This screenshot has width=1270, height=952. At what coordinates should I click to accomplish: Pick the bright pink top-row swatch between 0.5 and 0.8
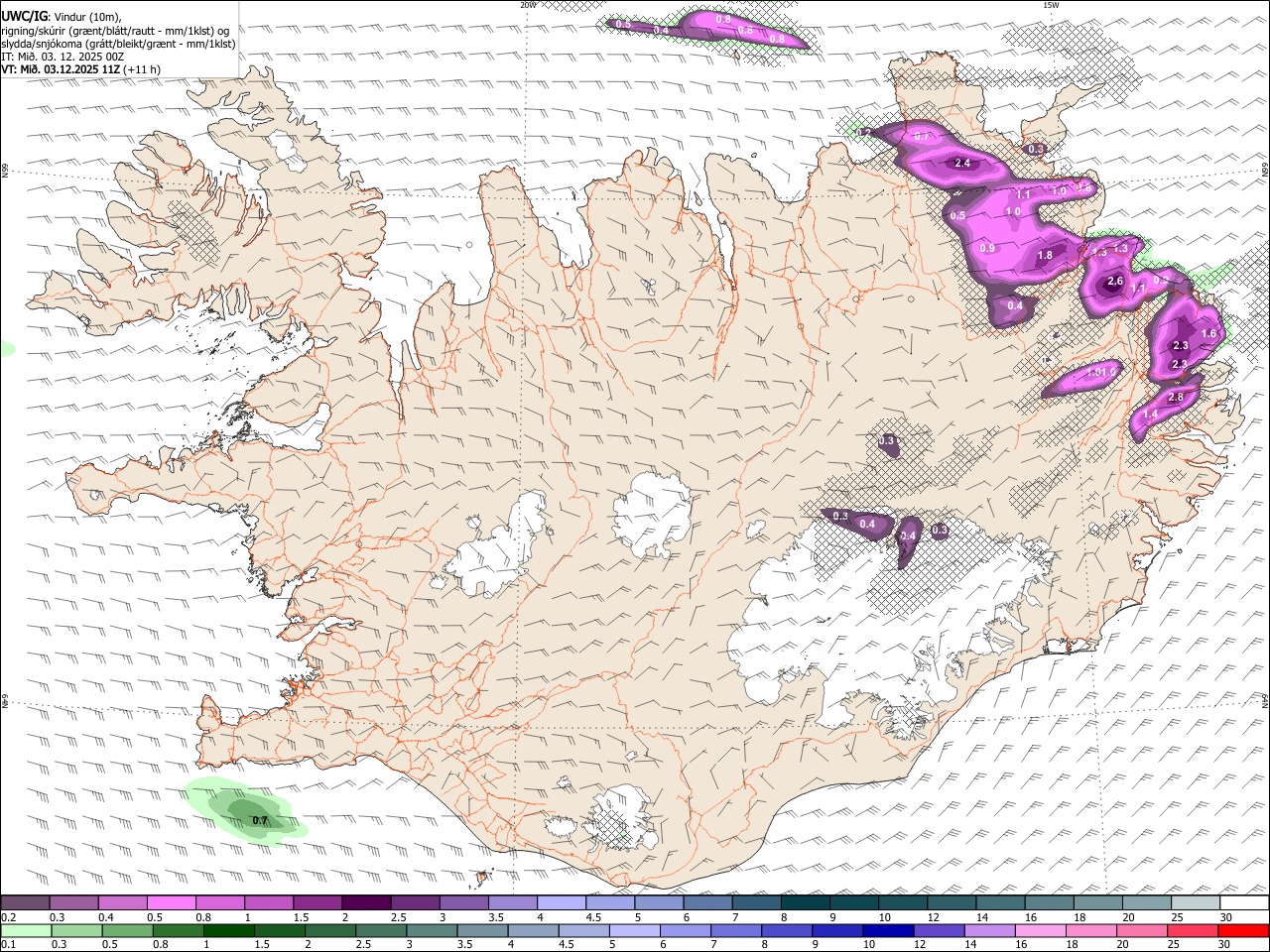click(x=171, y=902)
